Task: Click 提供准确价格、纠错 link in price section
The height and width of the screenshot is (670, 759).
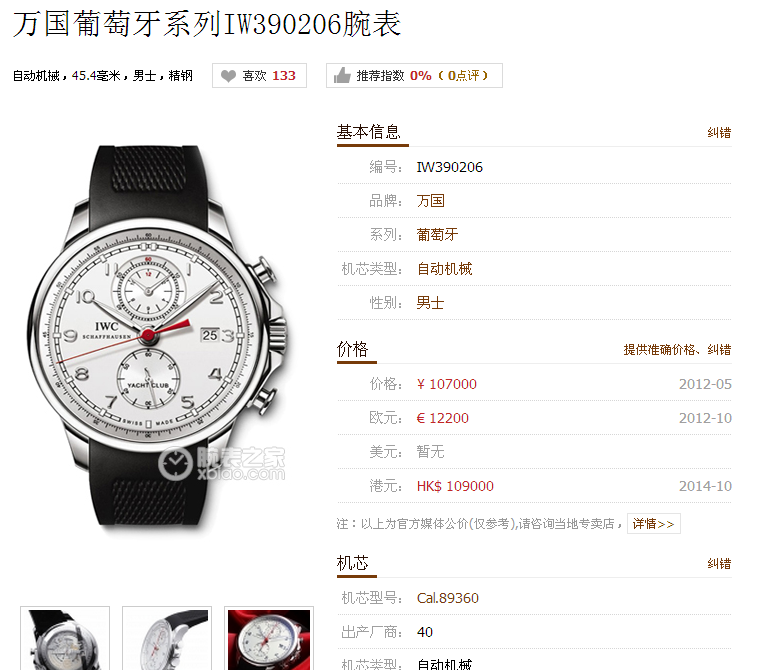Action: tap(677, 350)
